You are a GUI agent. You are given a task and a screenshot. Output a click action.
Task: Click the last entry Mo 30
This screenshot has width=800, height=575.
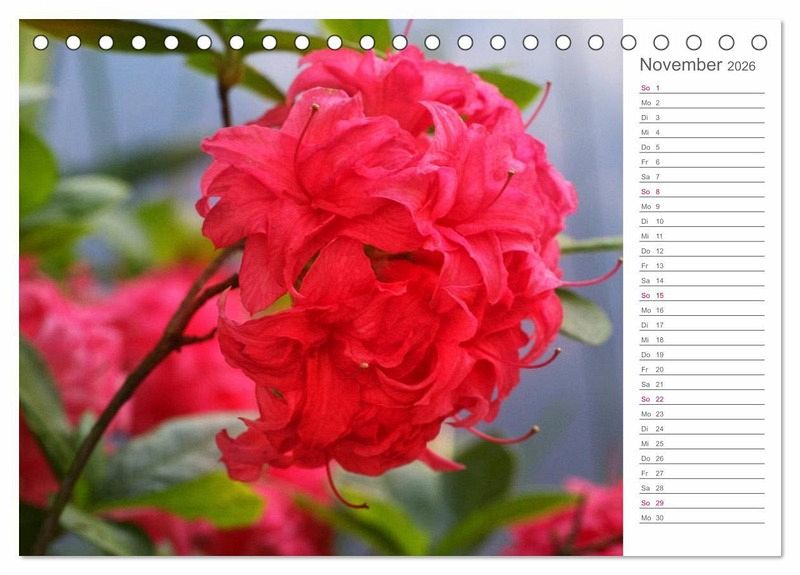pos(701,518)
